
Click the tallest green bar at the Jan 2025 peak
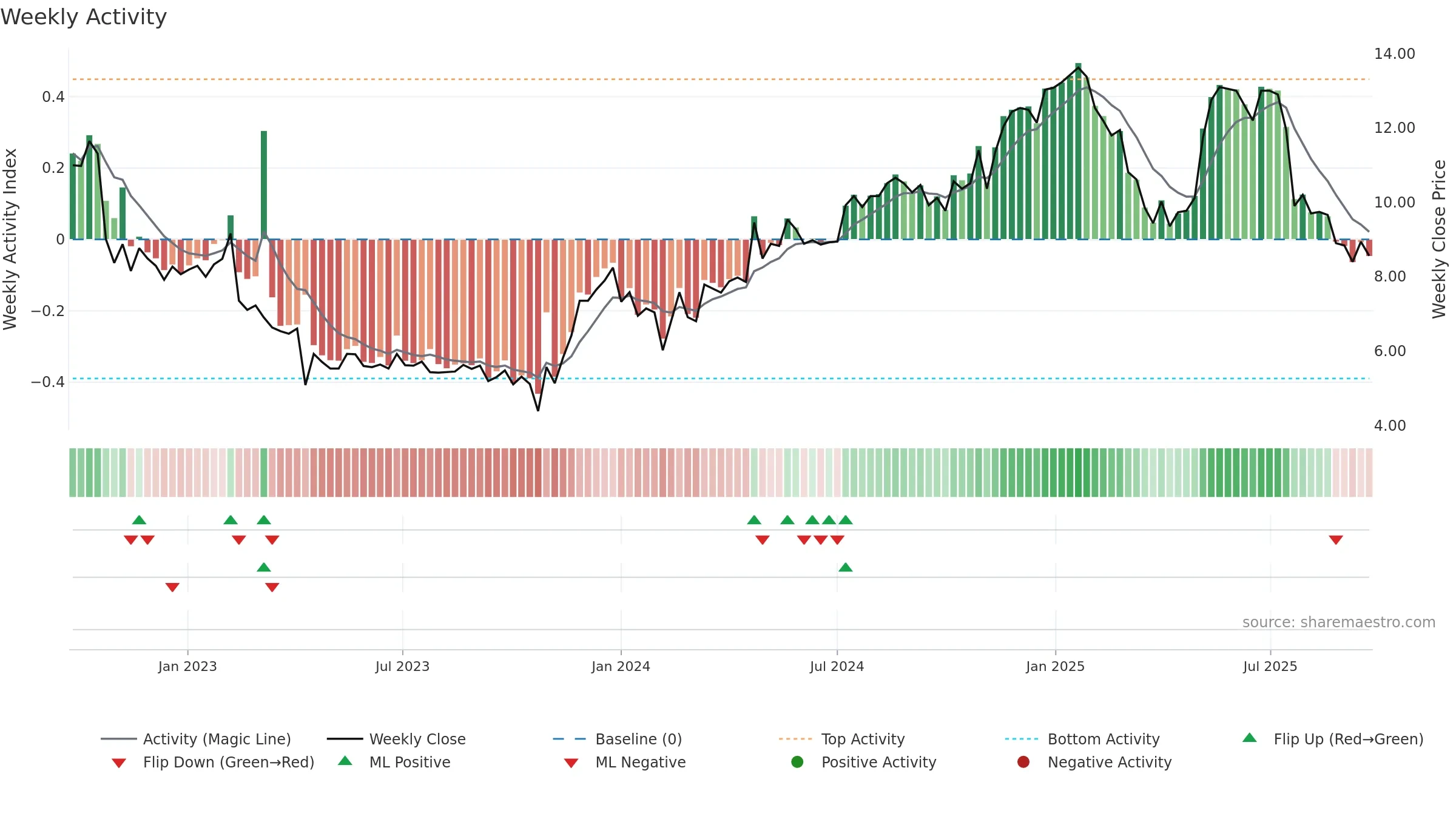click(x=1078, y=151)
